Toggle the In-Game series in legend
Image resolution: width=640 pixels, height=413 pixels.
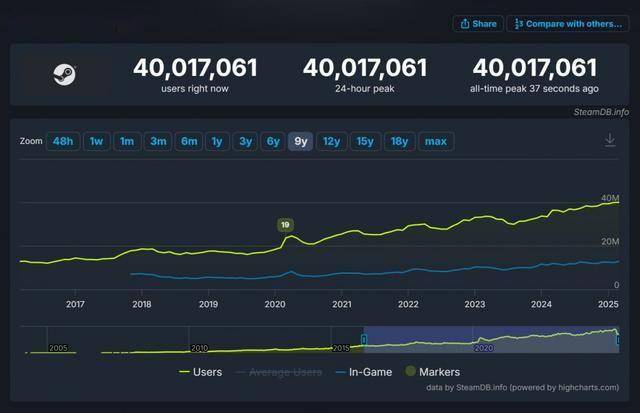(x=363, y=372)
